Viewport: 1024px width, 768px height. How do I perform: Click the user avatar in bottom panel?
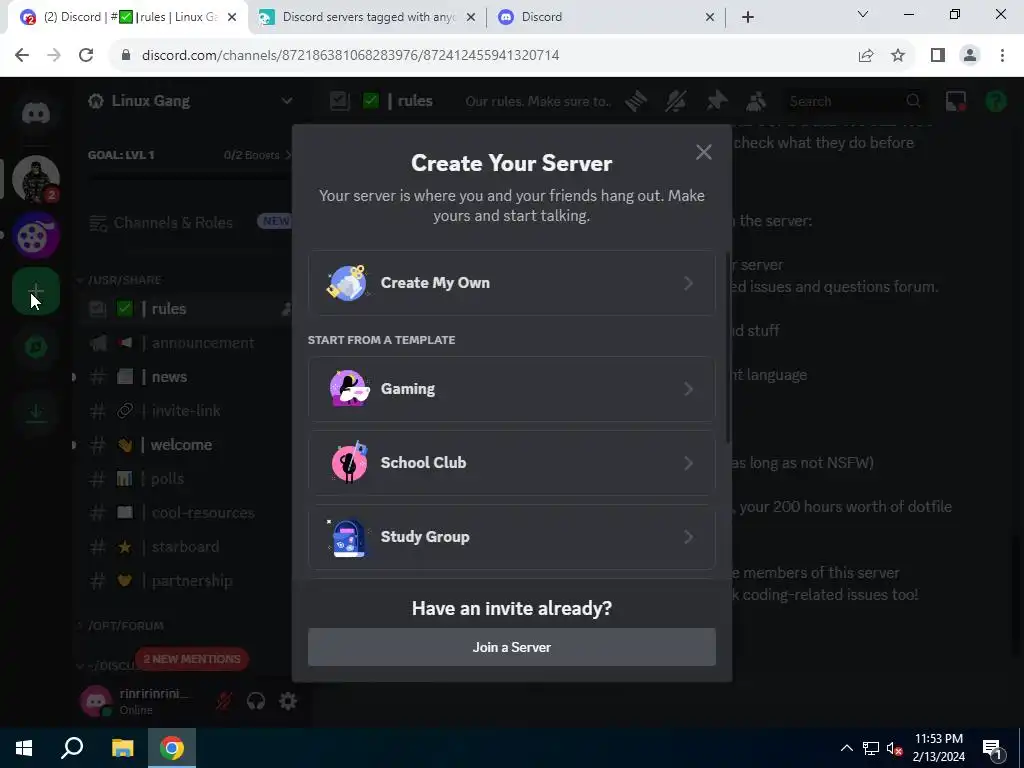click(x=96, y=701)
